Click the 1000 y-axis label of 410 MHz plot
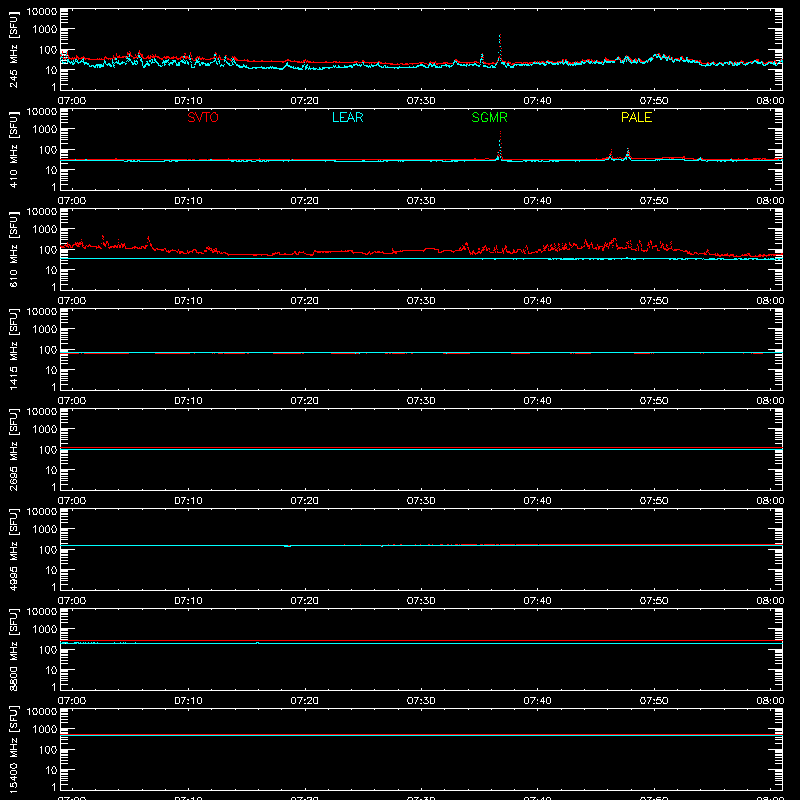Viewport: 800px width, 800px height. pyautogui.click(x=45, y=130)
